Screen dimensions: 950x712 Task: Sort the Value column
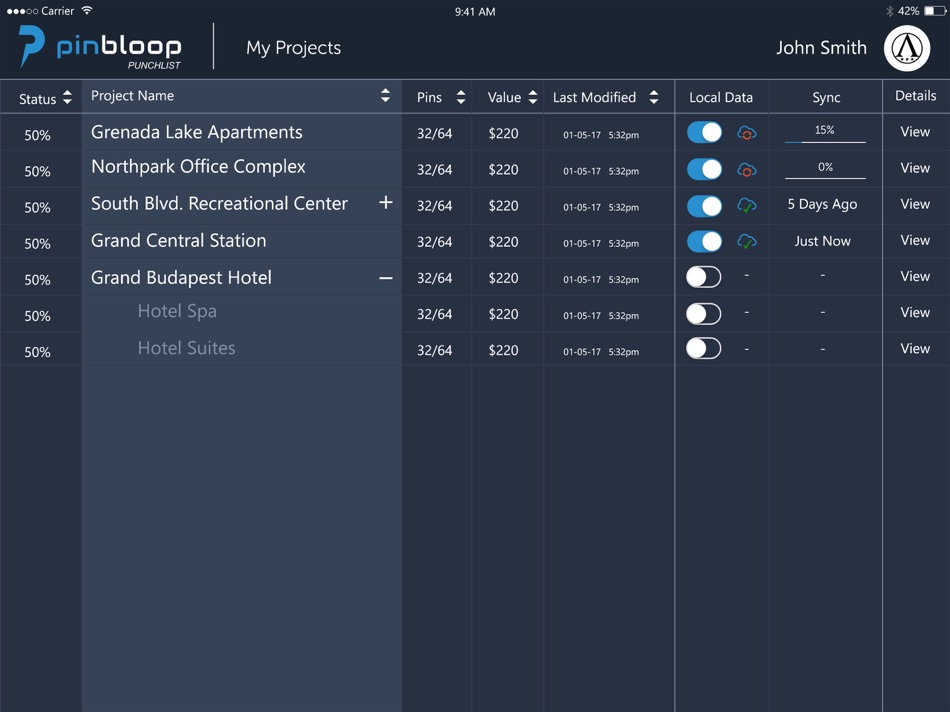533,97
